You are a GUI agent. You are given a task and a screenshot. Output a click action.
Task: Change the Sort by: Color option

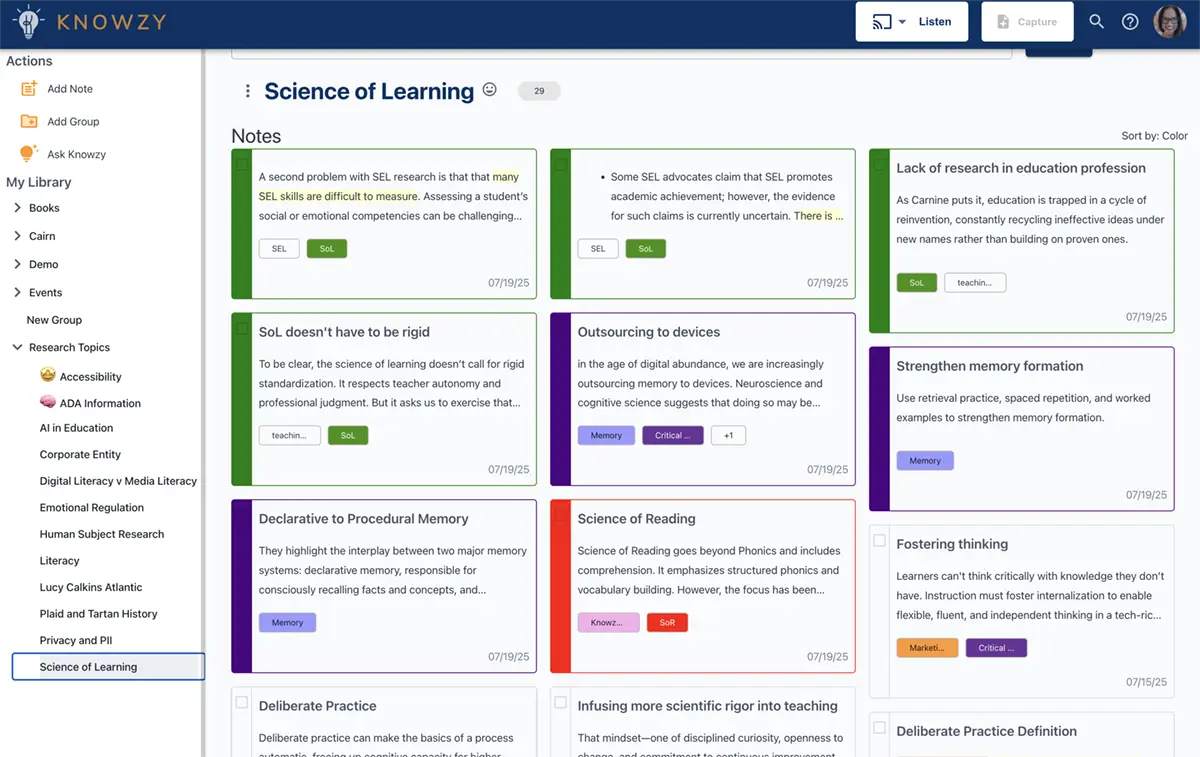(1155, 136)
